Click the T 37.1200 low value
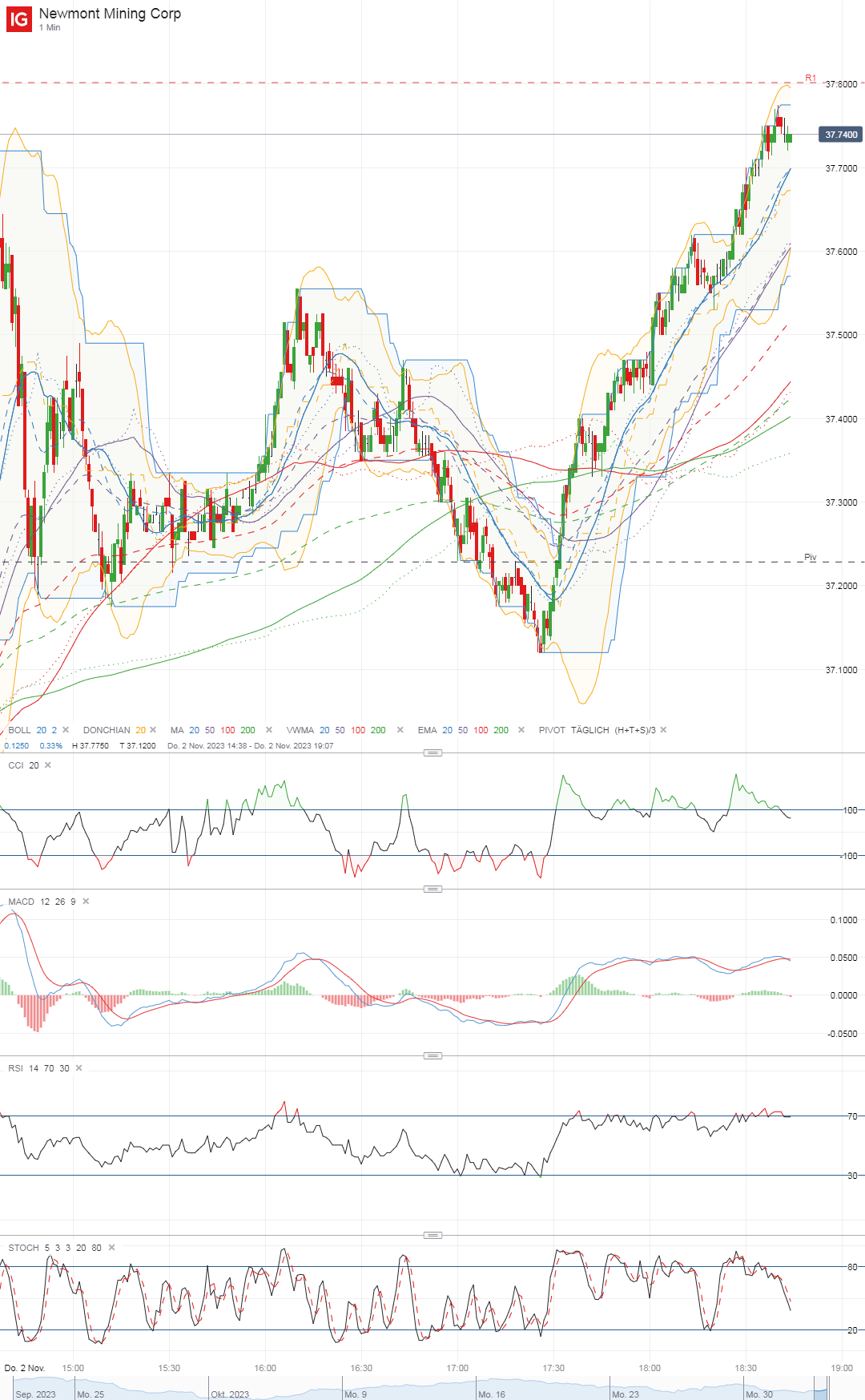 [x=138, y=746]
